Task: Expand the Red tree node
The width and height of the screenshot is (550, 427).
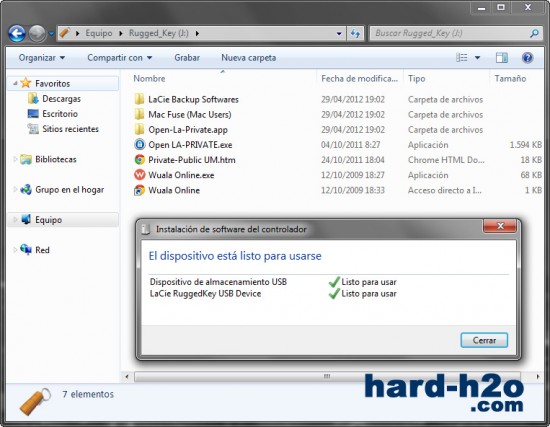Action: [x=15, y=250]
